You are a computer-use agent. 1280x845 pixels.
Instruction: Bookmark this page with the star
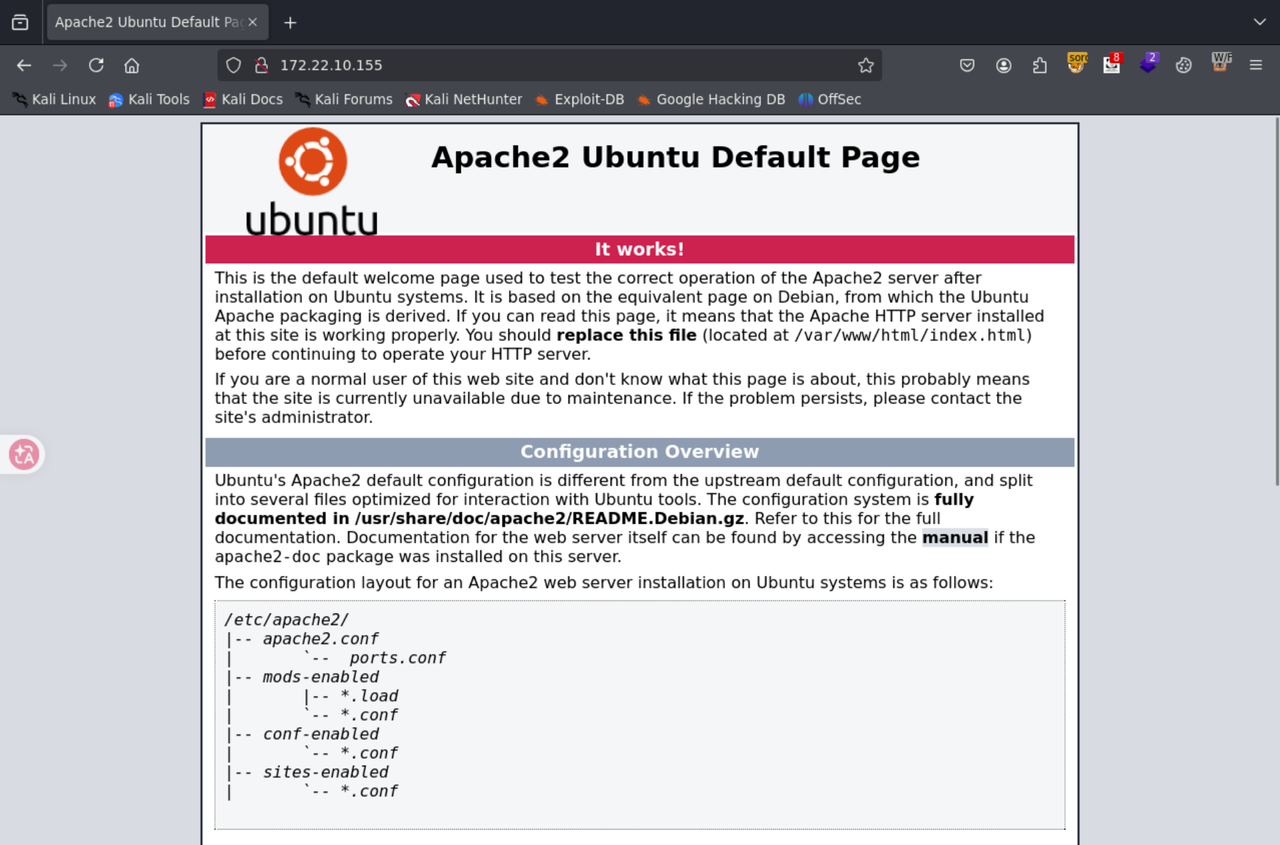866,65
